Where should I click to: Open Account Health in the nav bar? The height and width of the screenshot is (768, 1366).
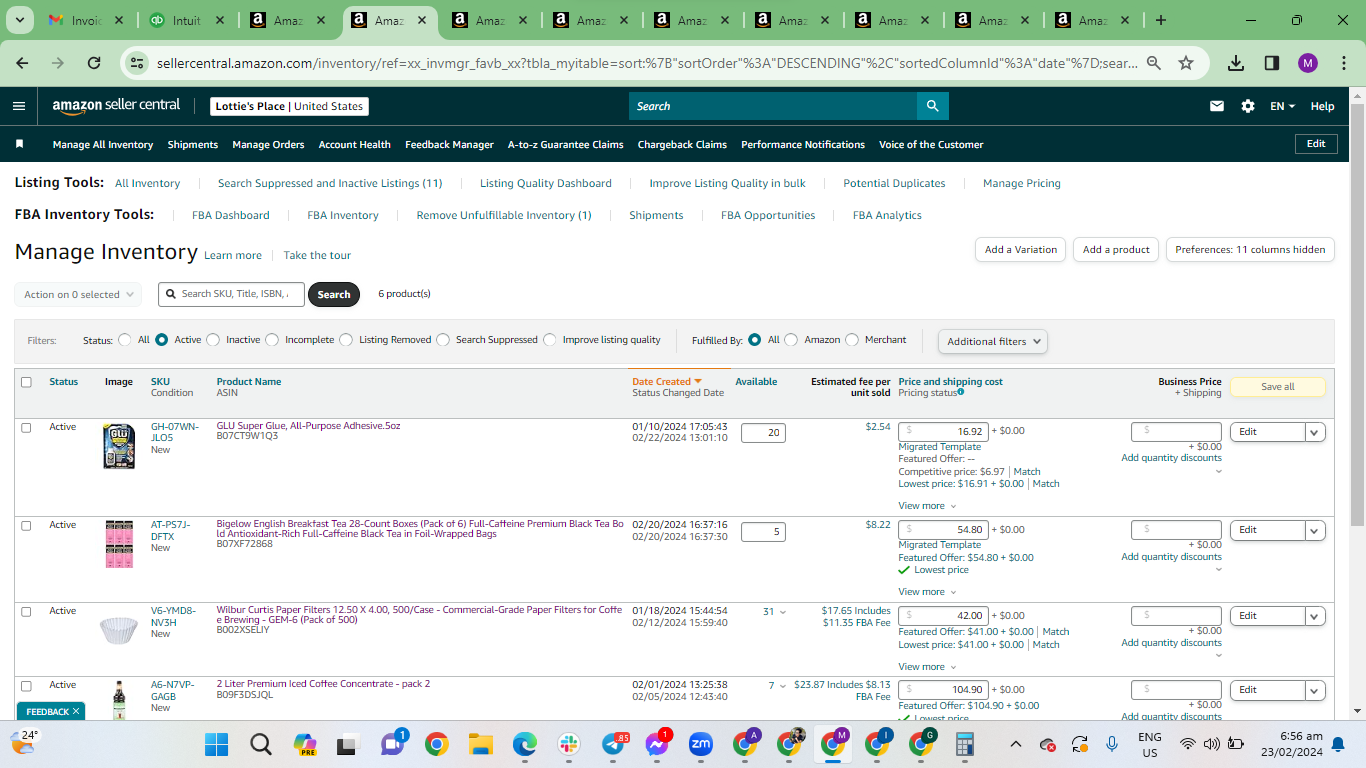(x=355, y=145)
